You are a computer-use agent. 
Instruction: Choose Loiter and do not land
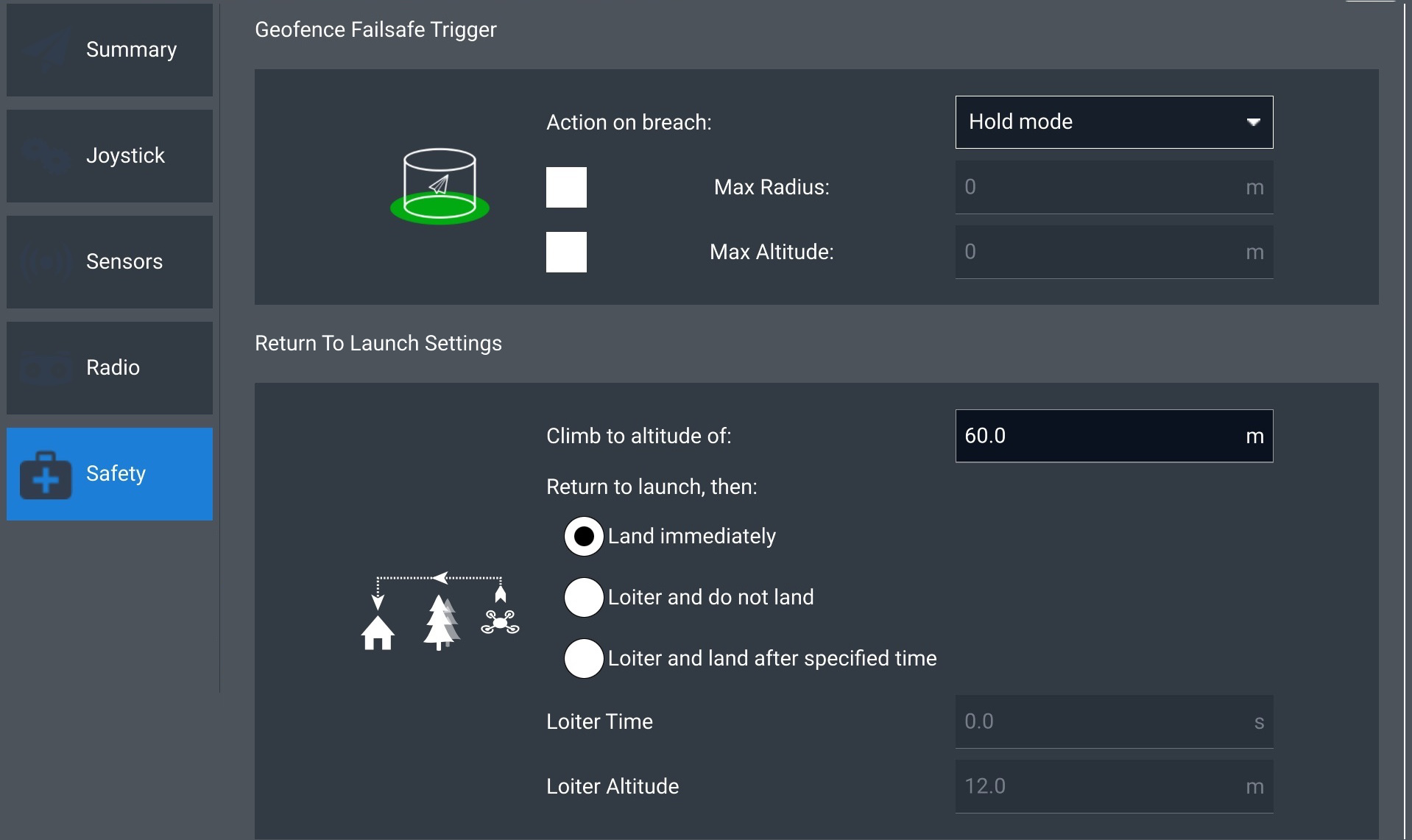tap(584, 597)
